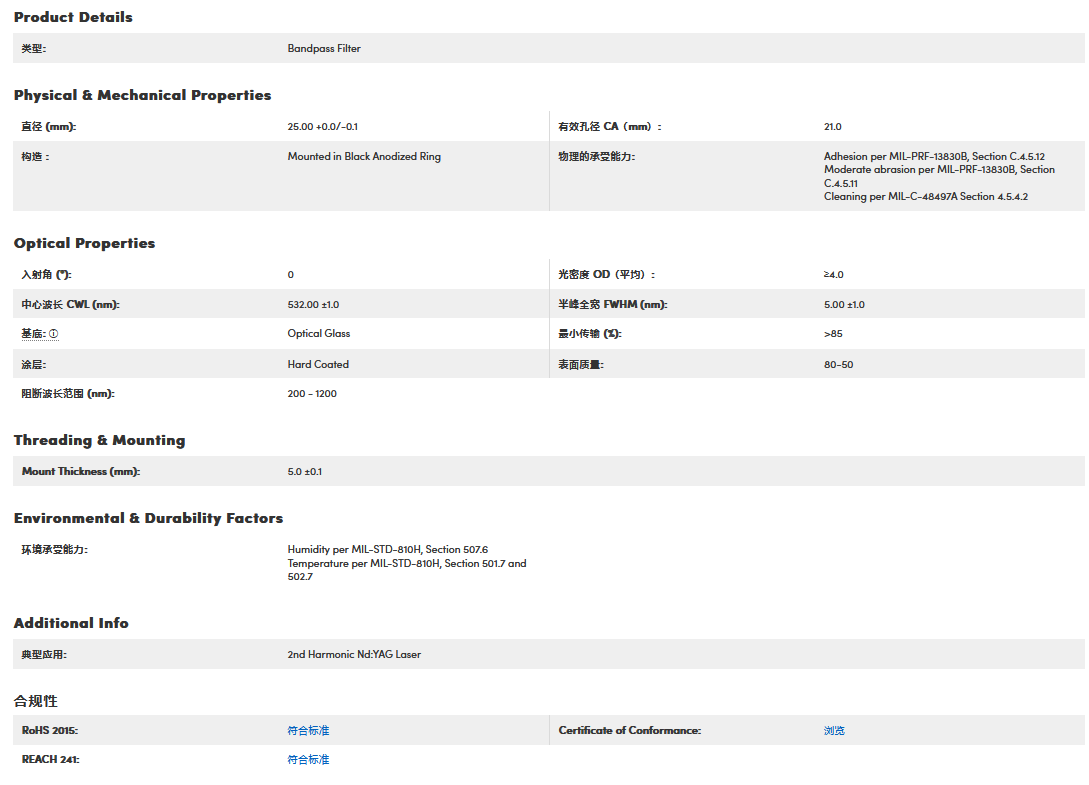Click the info icon beside 基底
The height and width of the screenshot is (785, 1089).
pos(54,334)
